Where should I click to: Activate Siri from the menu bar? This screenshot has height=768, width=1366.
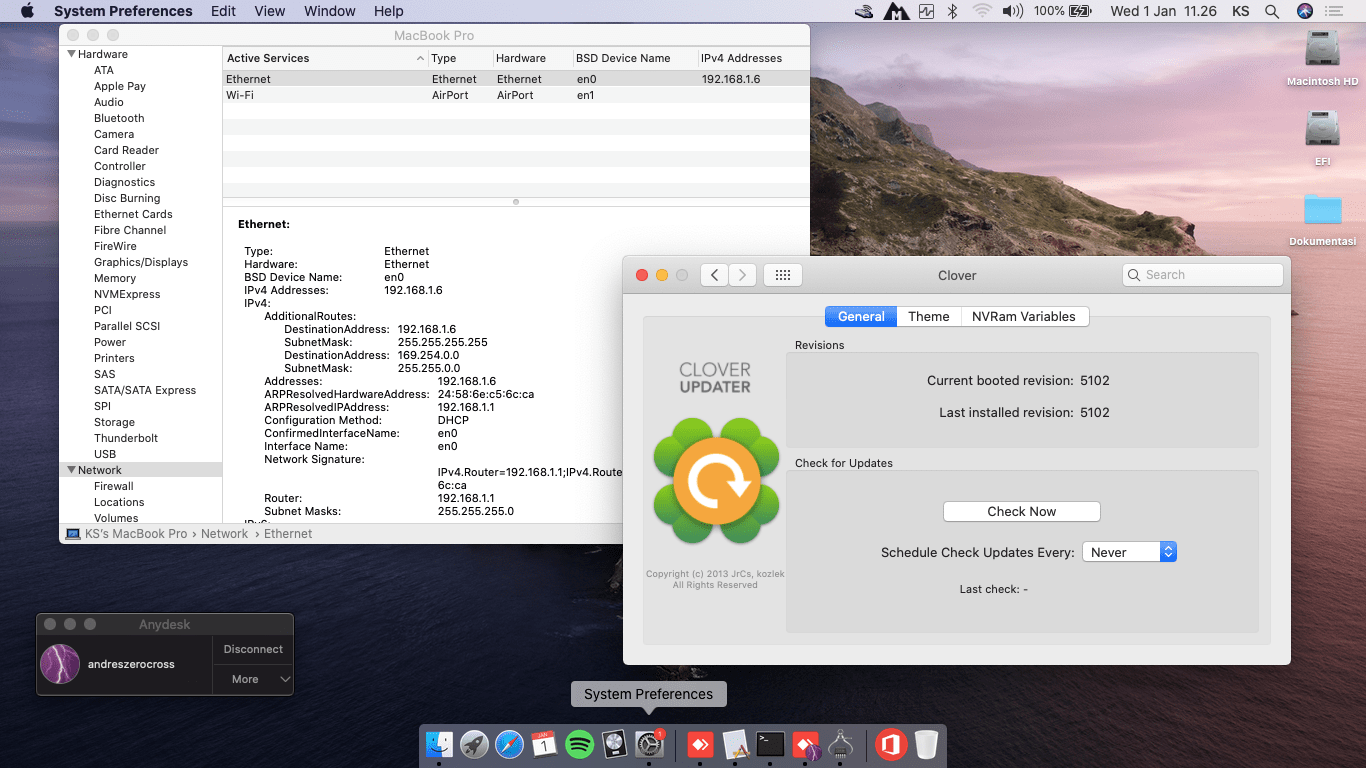[x=1304, y=11]
